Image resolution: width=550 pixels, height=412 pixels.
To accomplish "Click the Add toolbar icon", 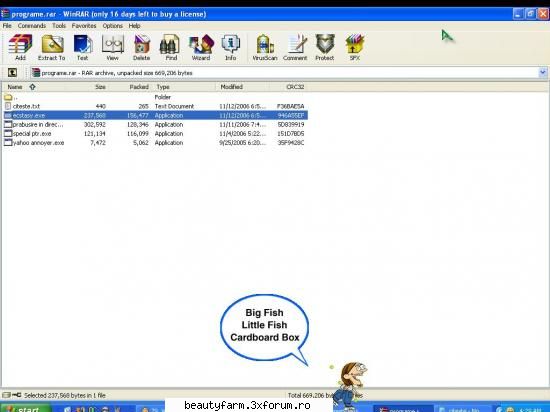I will click(20, 48).
